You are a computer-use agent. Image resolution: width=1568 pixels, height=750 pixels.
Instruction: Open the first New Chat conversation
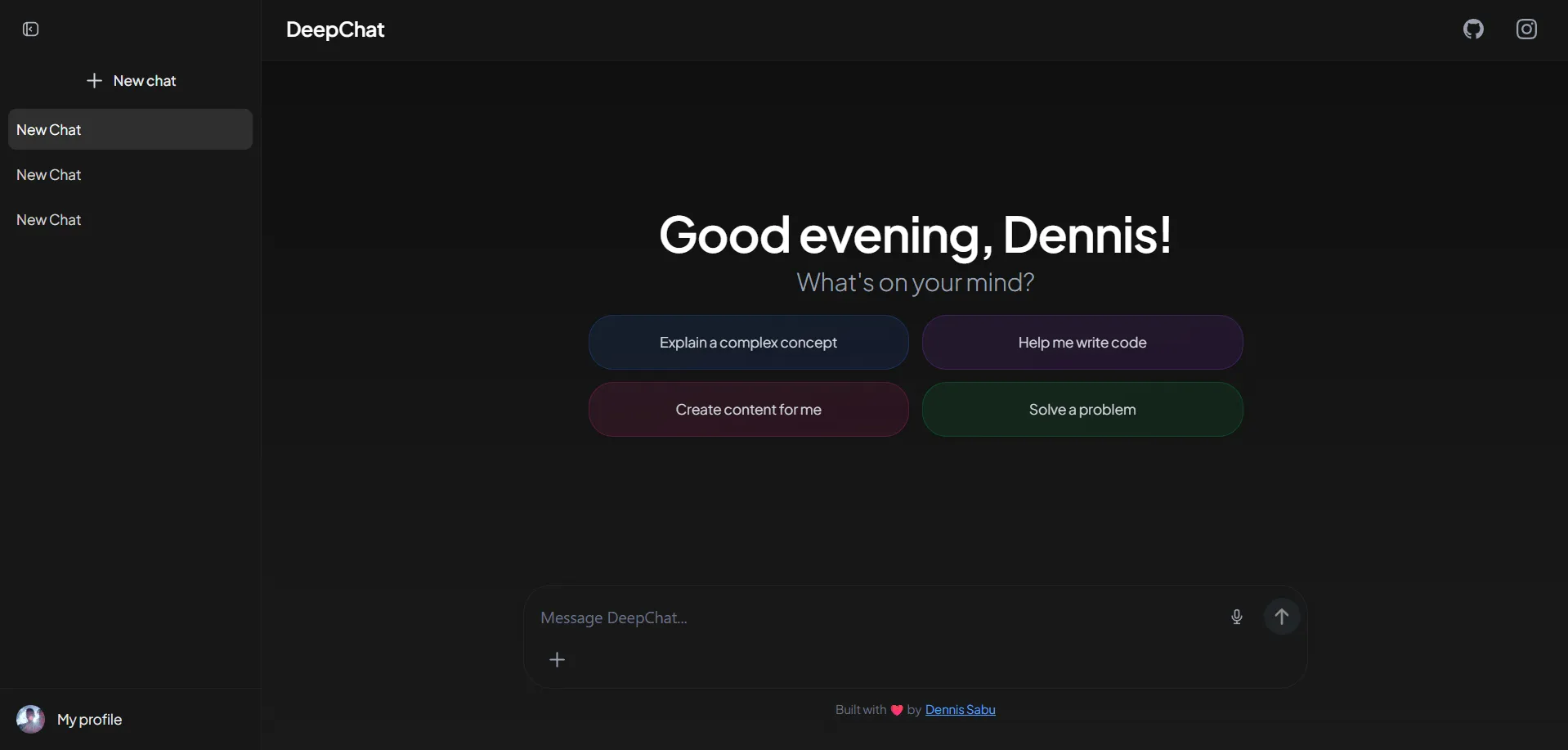coord(129,128)
